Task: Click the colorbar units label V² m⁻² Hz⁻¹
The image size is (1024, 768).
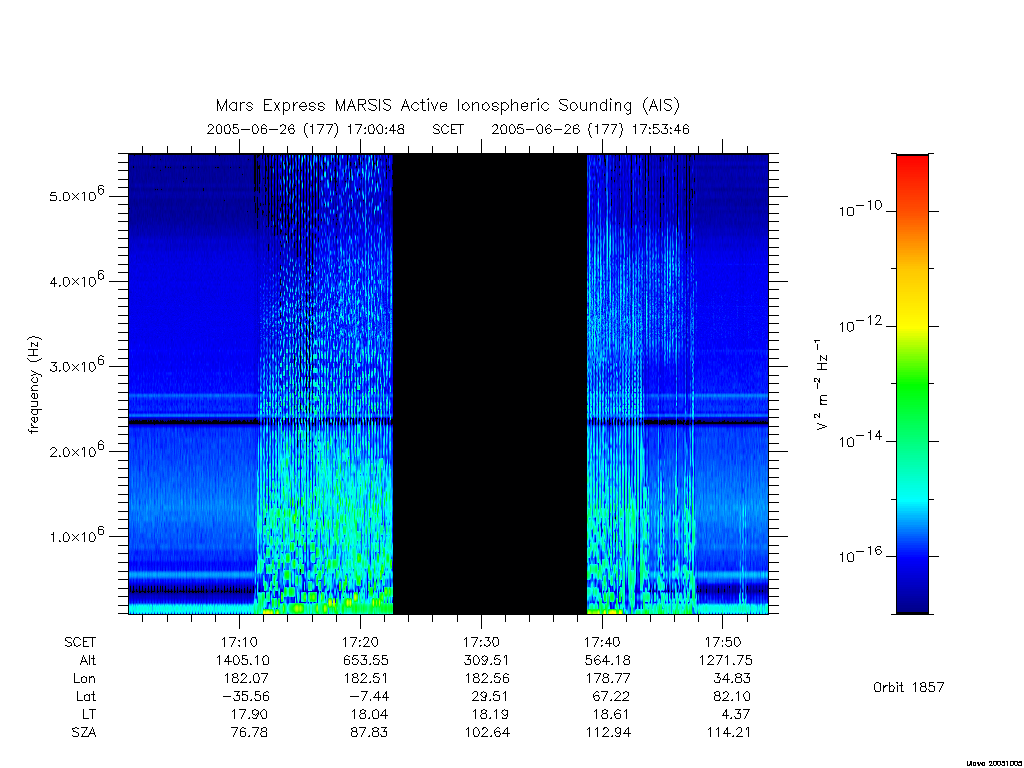Action: tap(822, 384)
